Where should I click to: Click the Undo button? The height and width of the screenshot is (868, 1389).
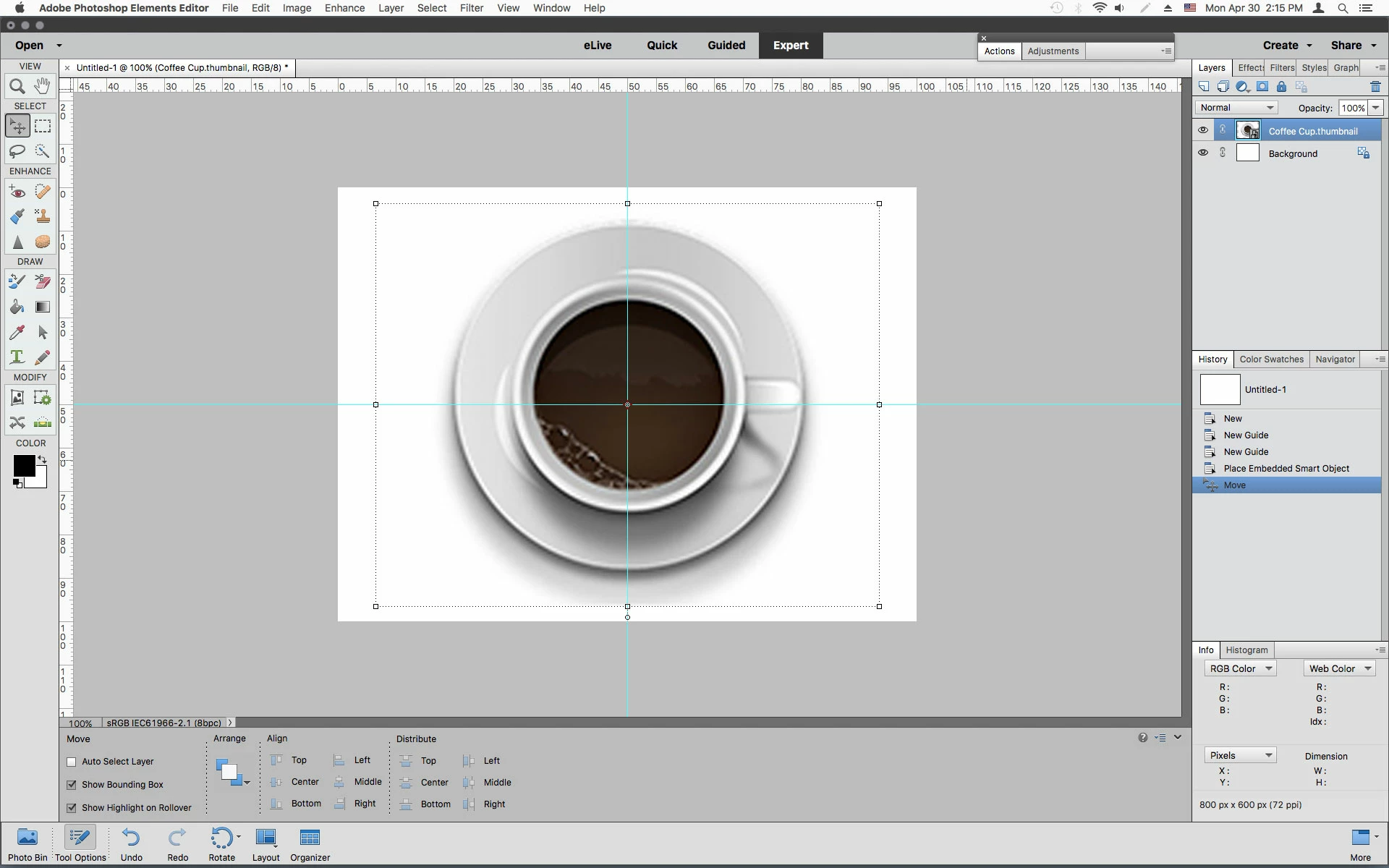click(131, 844)
